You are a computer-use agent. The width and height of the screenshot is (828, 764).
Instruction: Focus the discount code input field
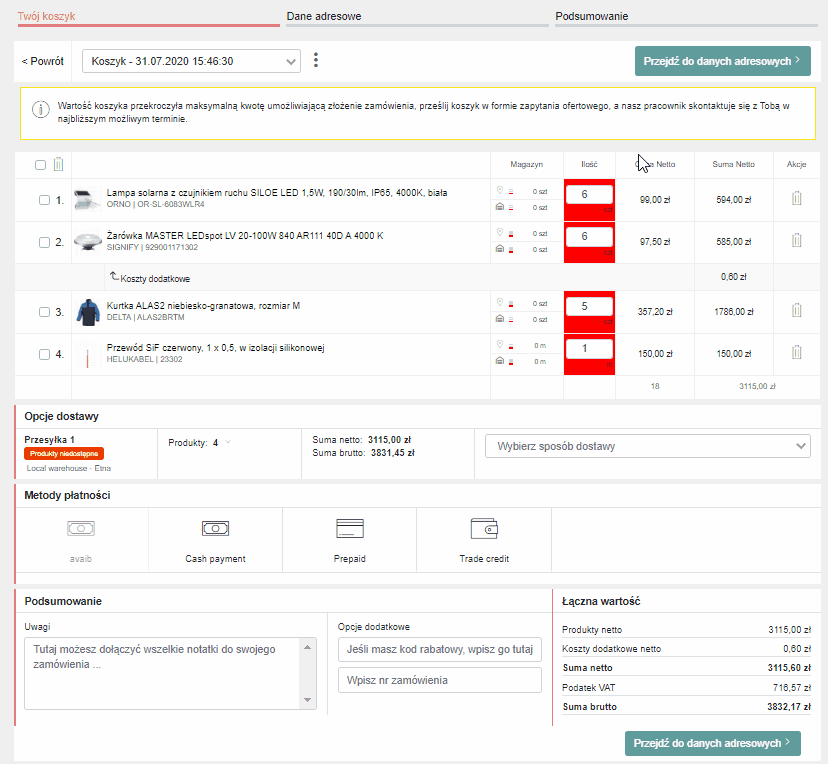click(440, 649)
